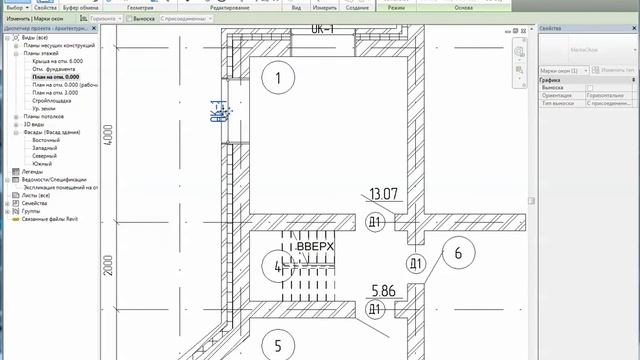Screen dimensions: 640x360
Task: Expand the 3D виды node
Action: [16, 124]
